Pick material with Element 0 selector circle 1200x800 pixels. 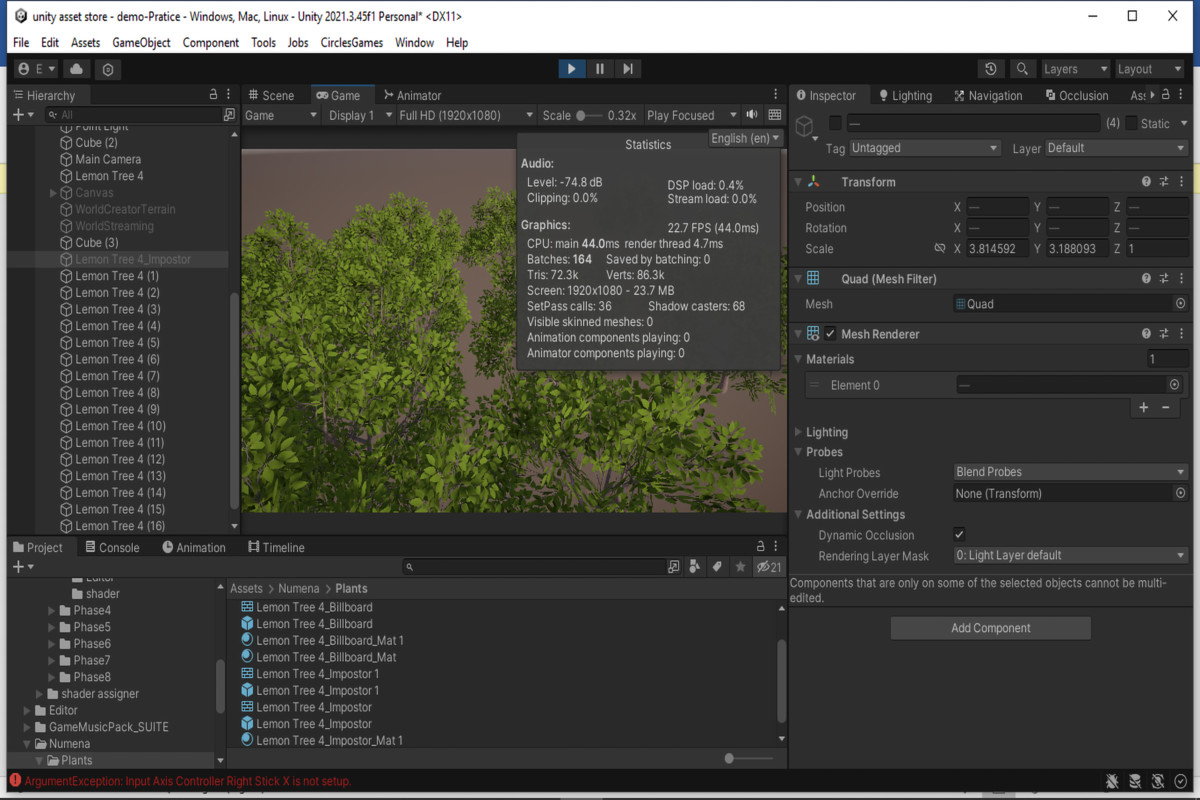(1175, 385)
